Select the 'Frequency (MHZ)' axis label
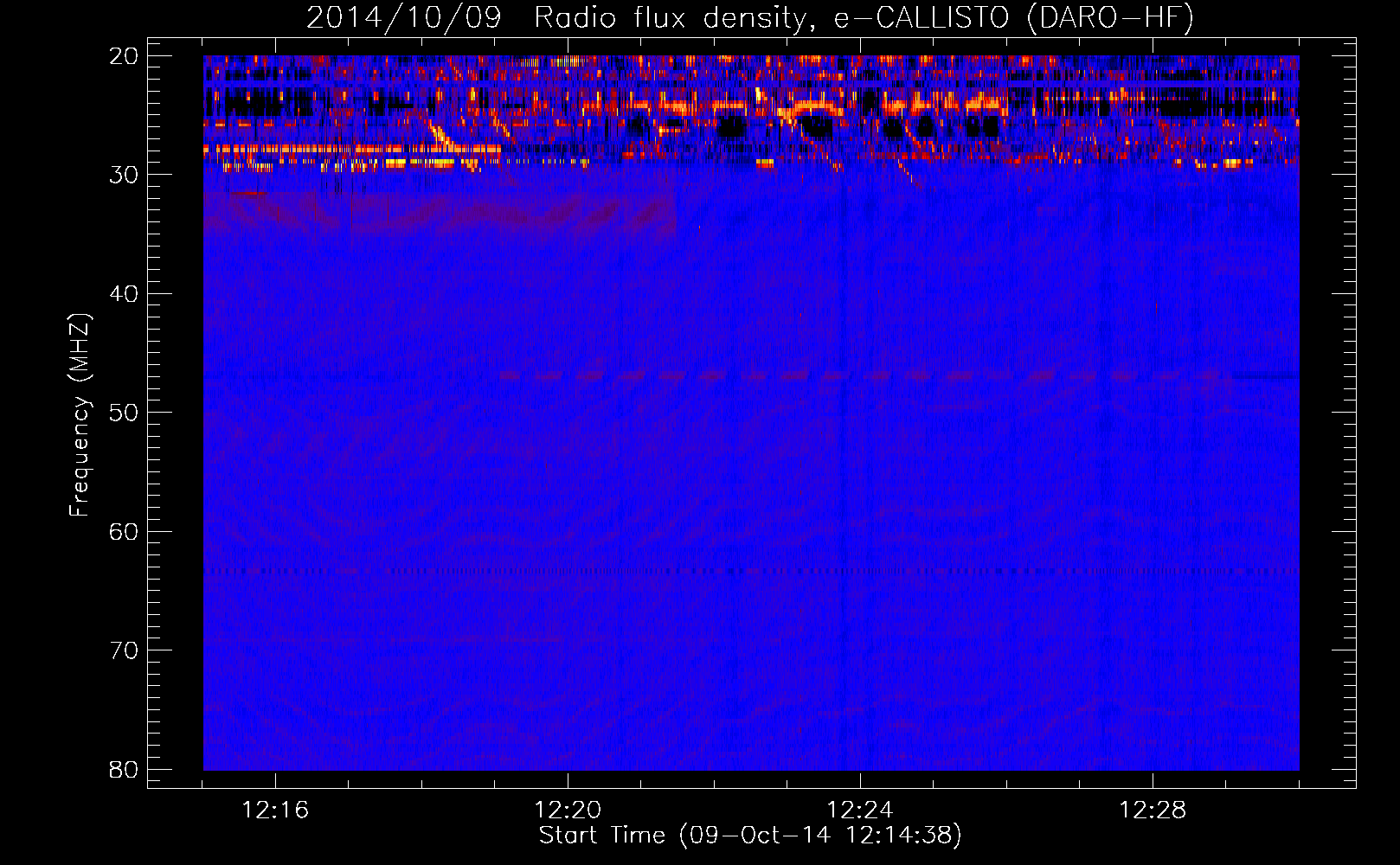This screenshot has width=1400, height=865. click(x=80, y=415)
